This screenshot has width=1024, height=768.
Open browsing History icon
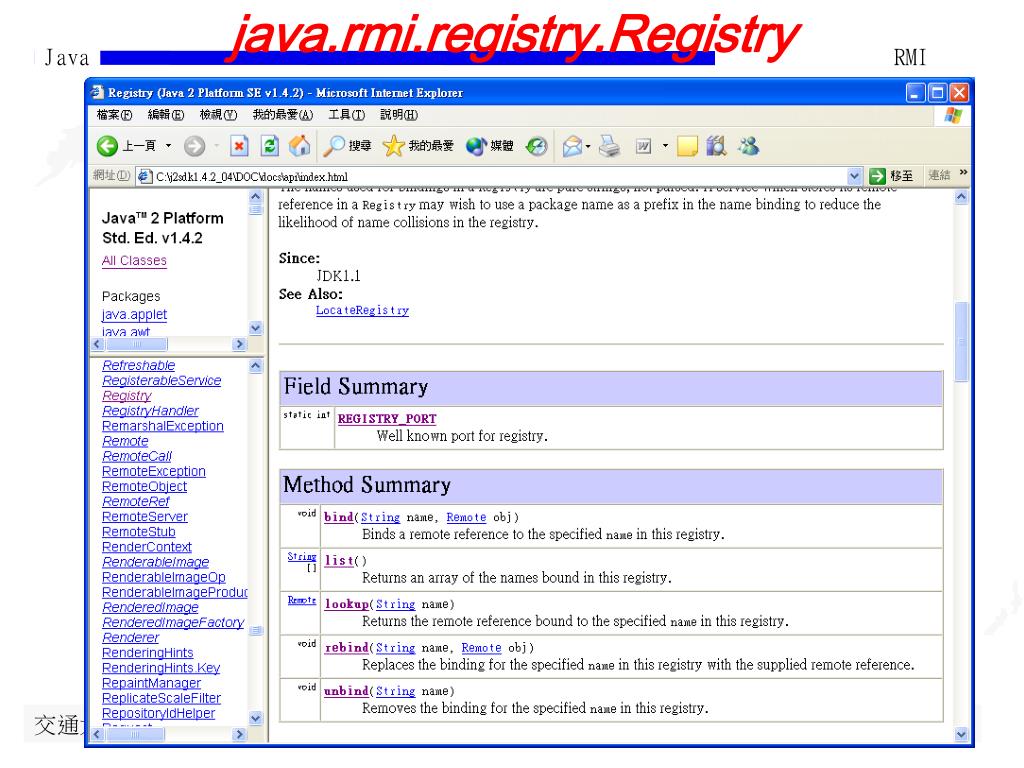pyautogui.click(x=536, y=146)
